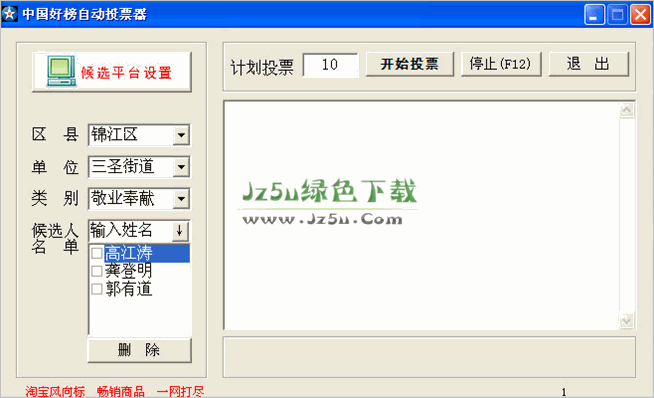Click the 输入姓名 name input field
Image resolution: width=654 pixels, height=398 pixels.
point(131,231)
